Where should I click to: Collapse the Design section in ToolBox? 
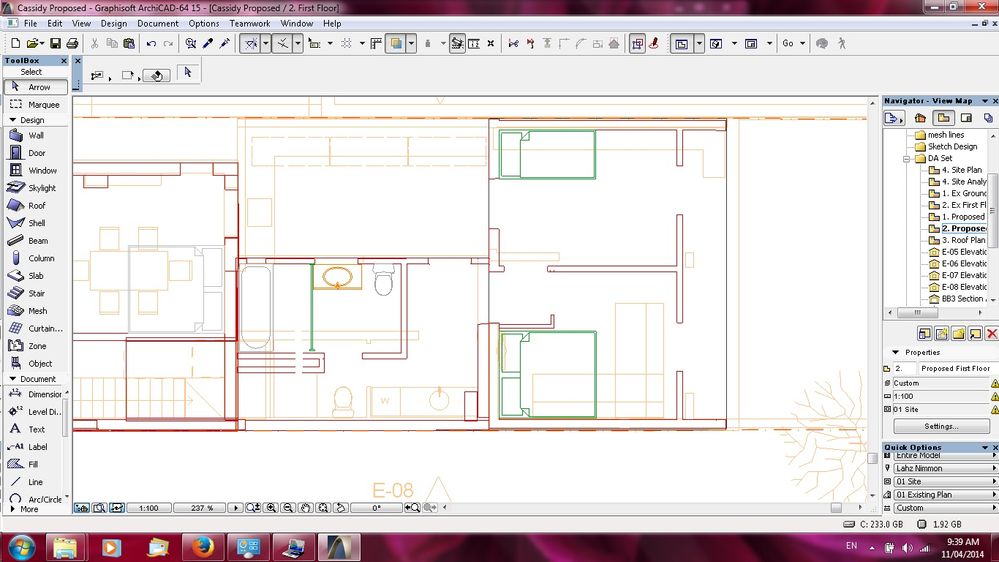coord(32,120)
